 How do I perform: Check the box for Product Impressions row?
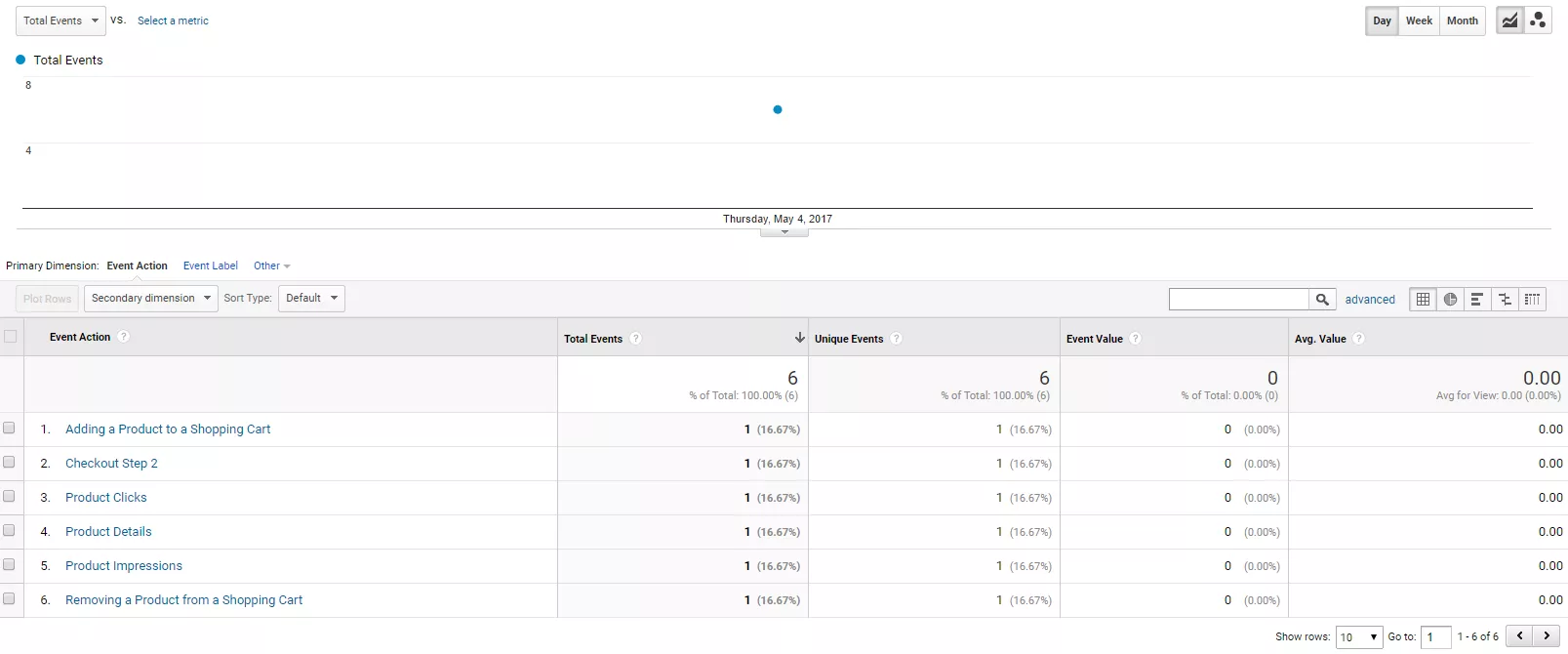click(x=10, y=565)
